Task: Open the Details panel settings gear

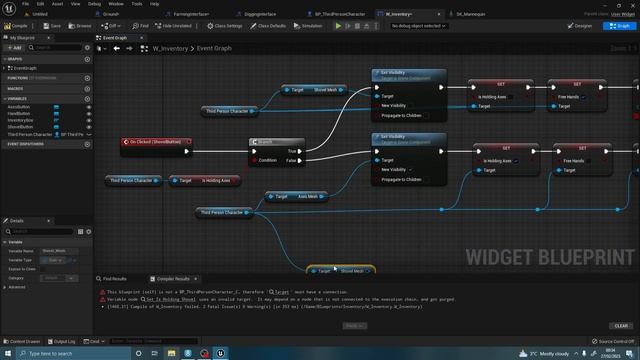Action: [x=89, y=231]
